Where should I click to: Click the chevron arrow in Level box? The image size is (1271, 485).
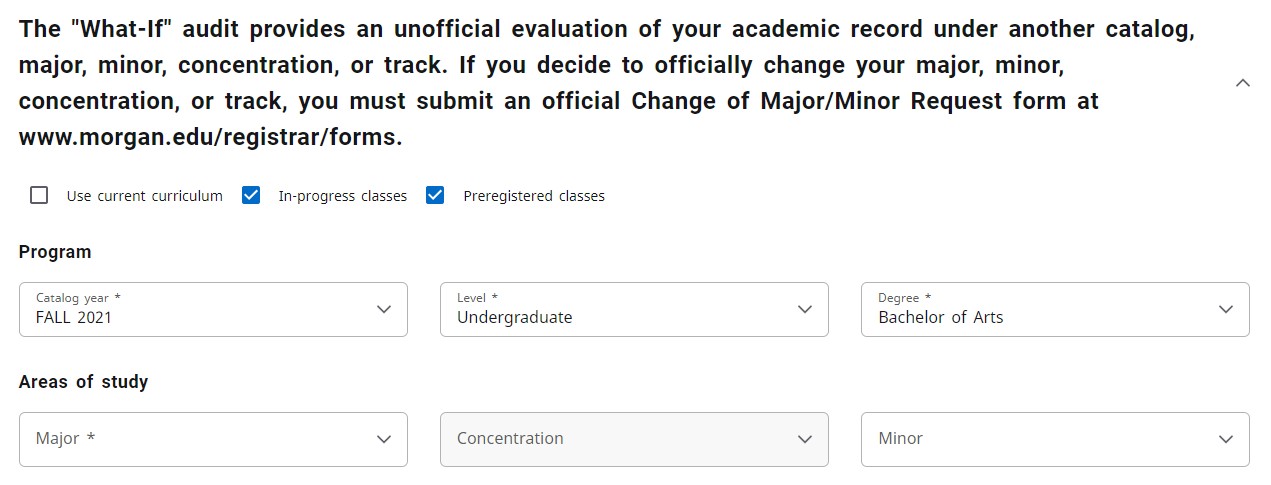805,309
